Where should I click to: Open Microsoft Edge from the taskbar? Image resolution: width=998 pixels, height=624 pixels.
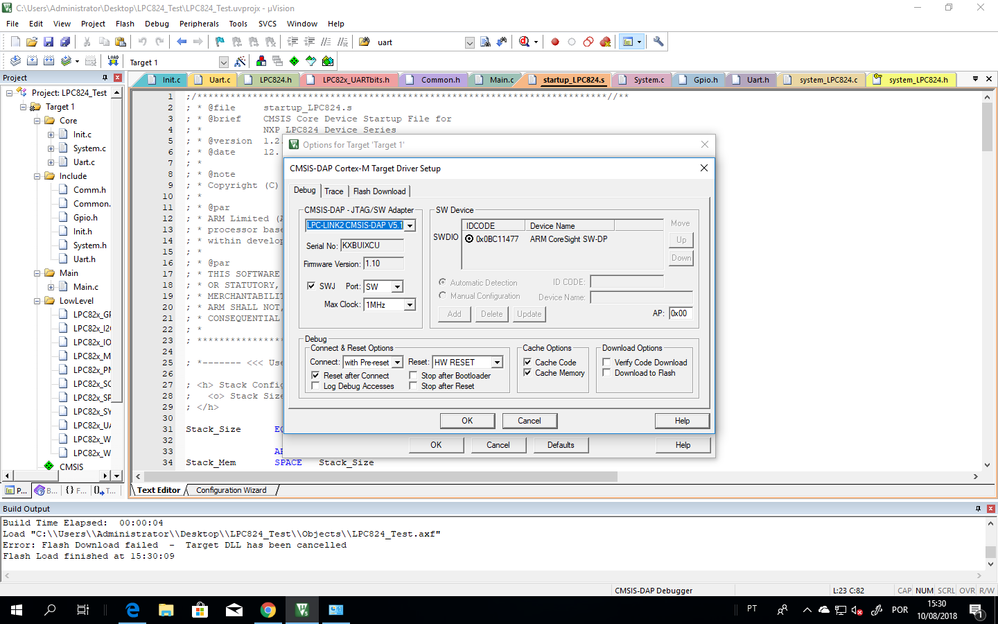pyautogui.click(x=132, y=609)
